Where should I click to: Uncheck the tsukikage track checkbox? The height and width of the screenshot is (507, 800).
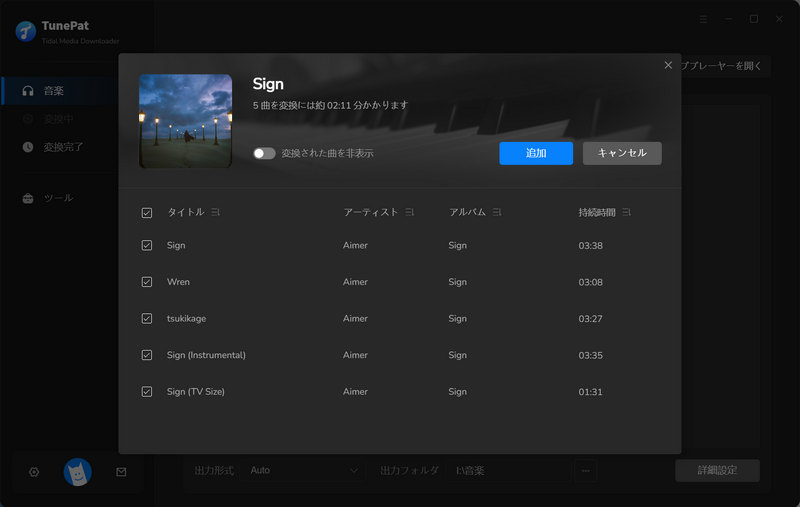[146, 319]
